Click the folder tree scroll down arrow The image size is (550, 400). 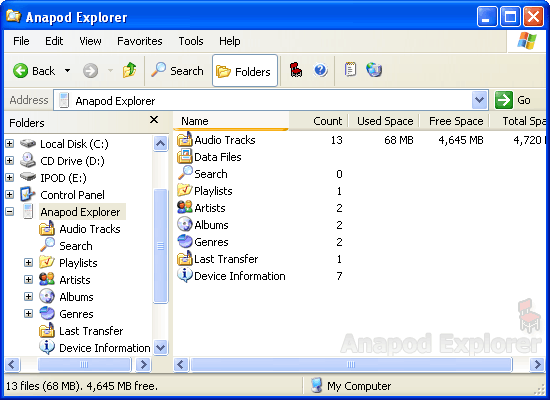[x=160, y=348]
